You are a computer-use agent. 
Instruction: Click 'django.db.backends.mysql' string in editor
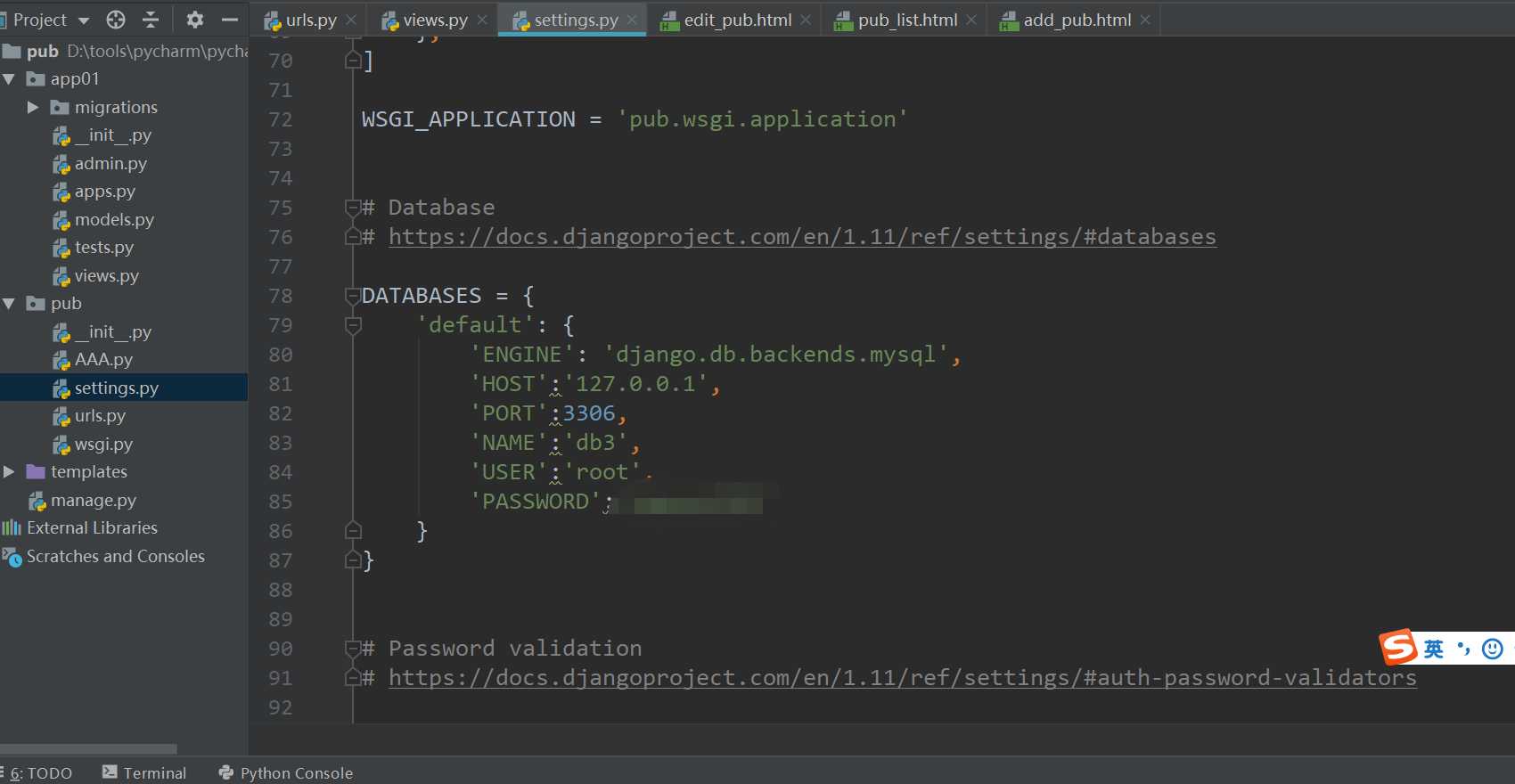776,355
